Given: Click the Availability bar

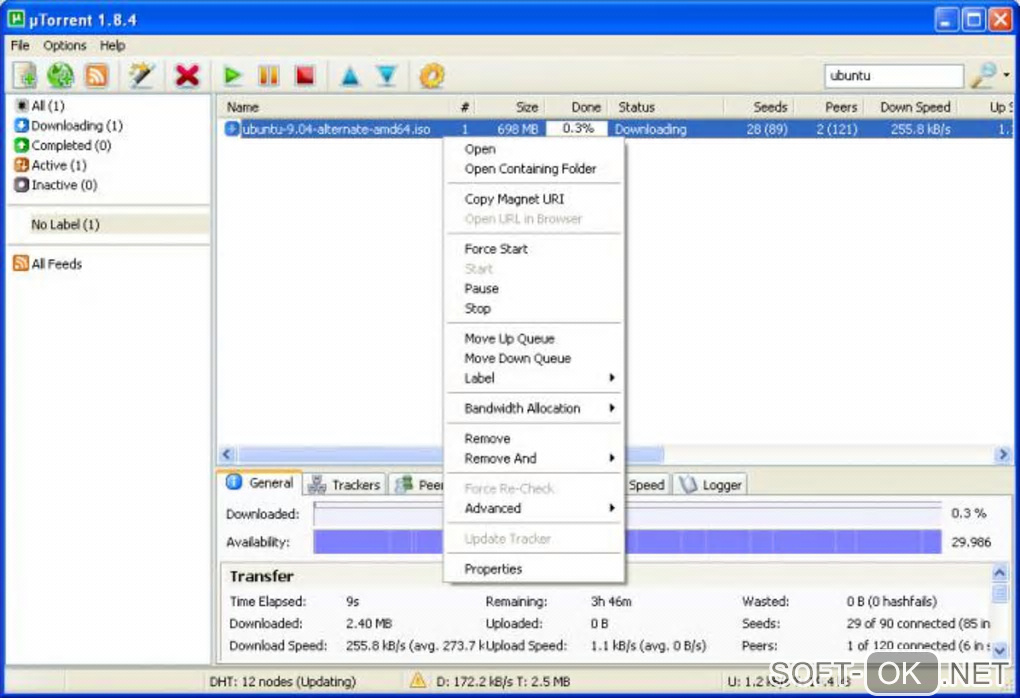Looking at the screenshot, I should point(627,542).
